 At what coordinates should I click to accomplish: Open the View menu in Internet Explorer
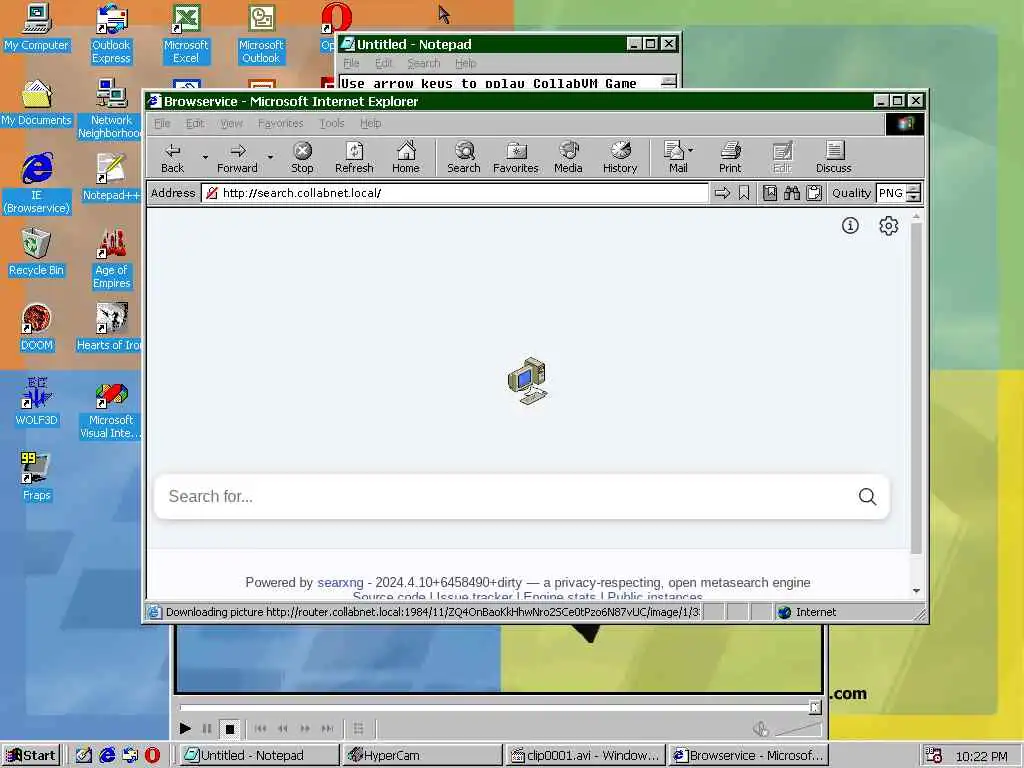[x=231, y=123]
